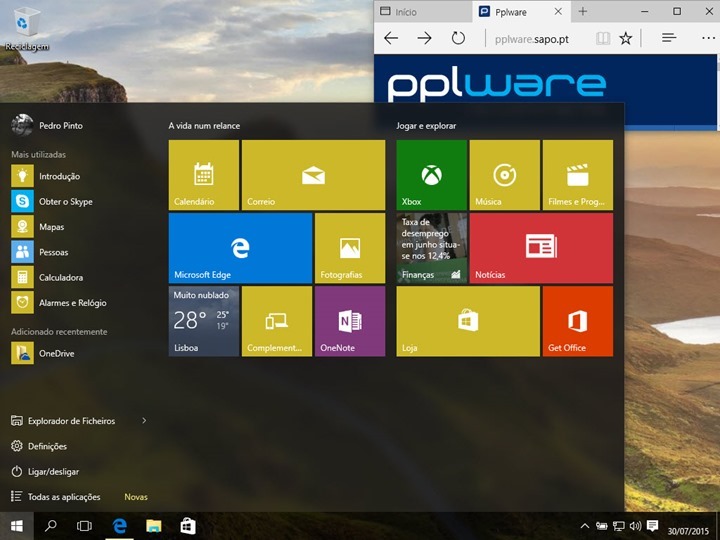Open the Calendário tile
This screenshot has height=540, width=720.
203,175
